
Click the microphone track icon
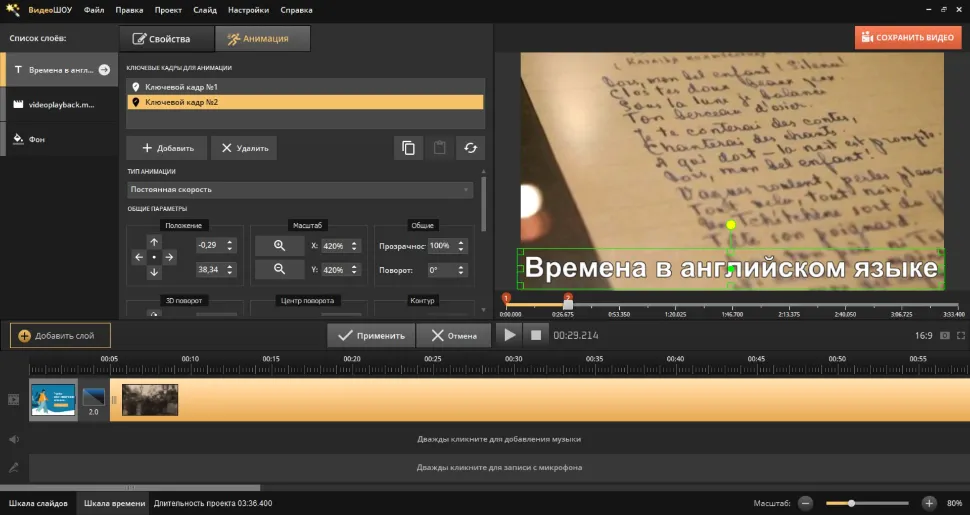click(x=14, y=468)
